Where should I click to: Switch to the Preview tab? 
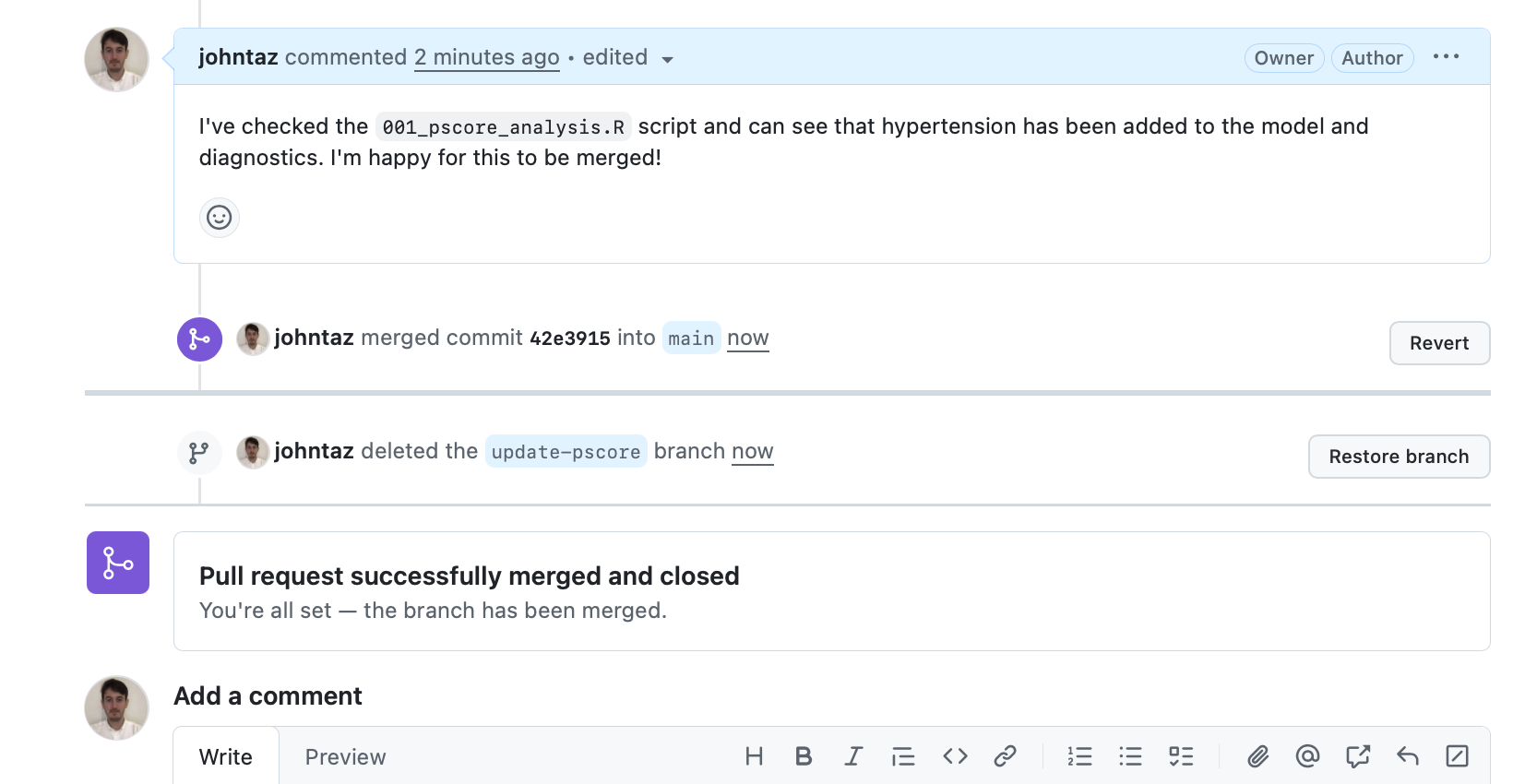345,756
